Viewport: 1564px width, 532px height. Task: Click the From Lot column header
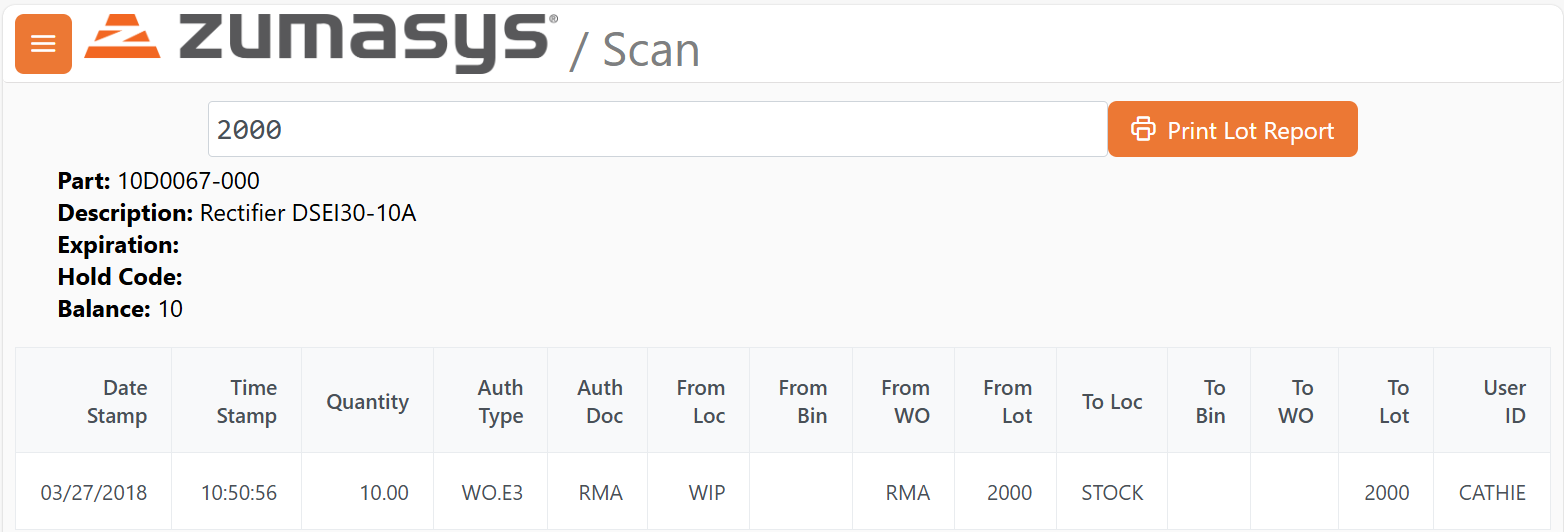(x=1007, y=402)
